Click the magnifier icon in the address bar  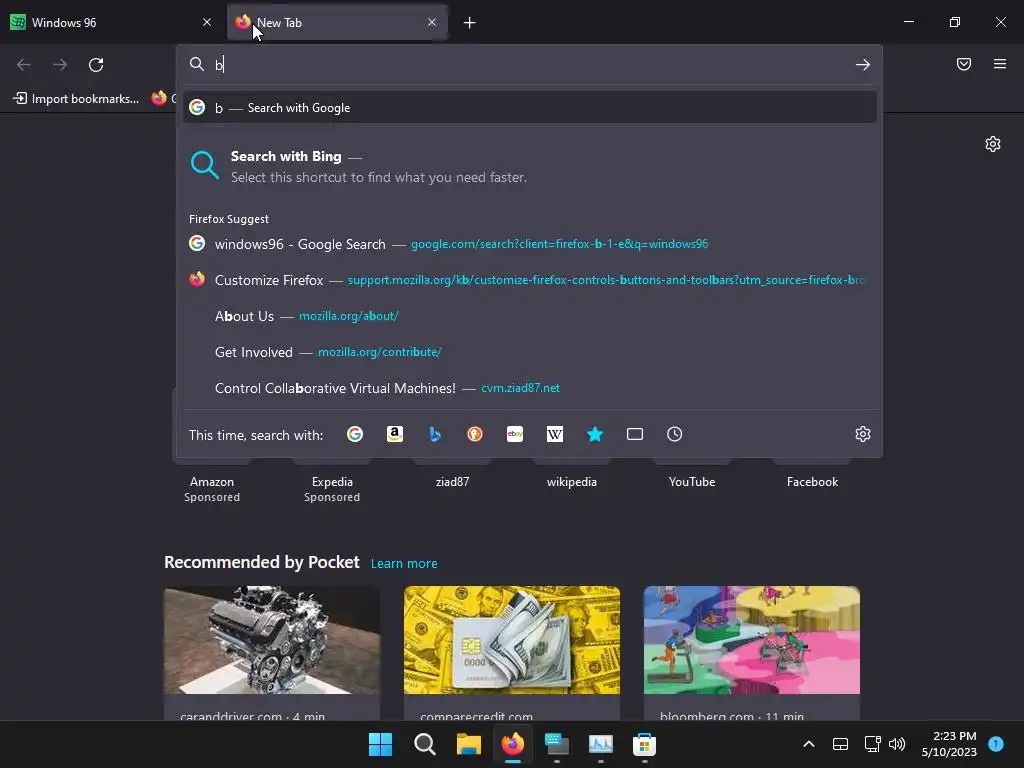click(197, 64)
